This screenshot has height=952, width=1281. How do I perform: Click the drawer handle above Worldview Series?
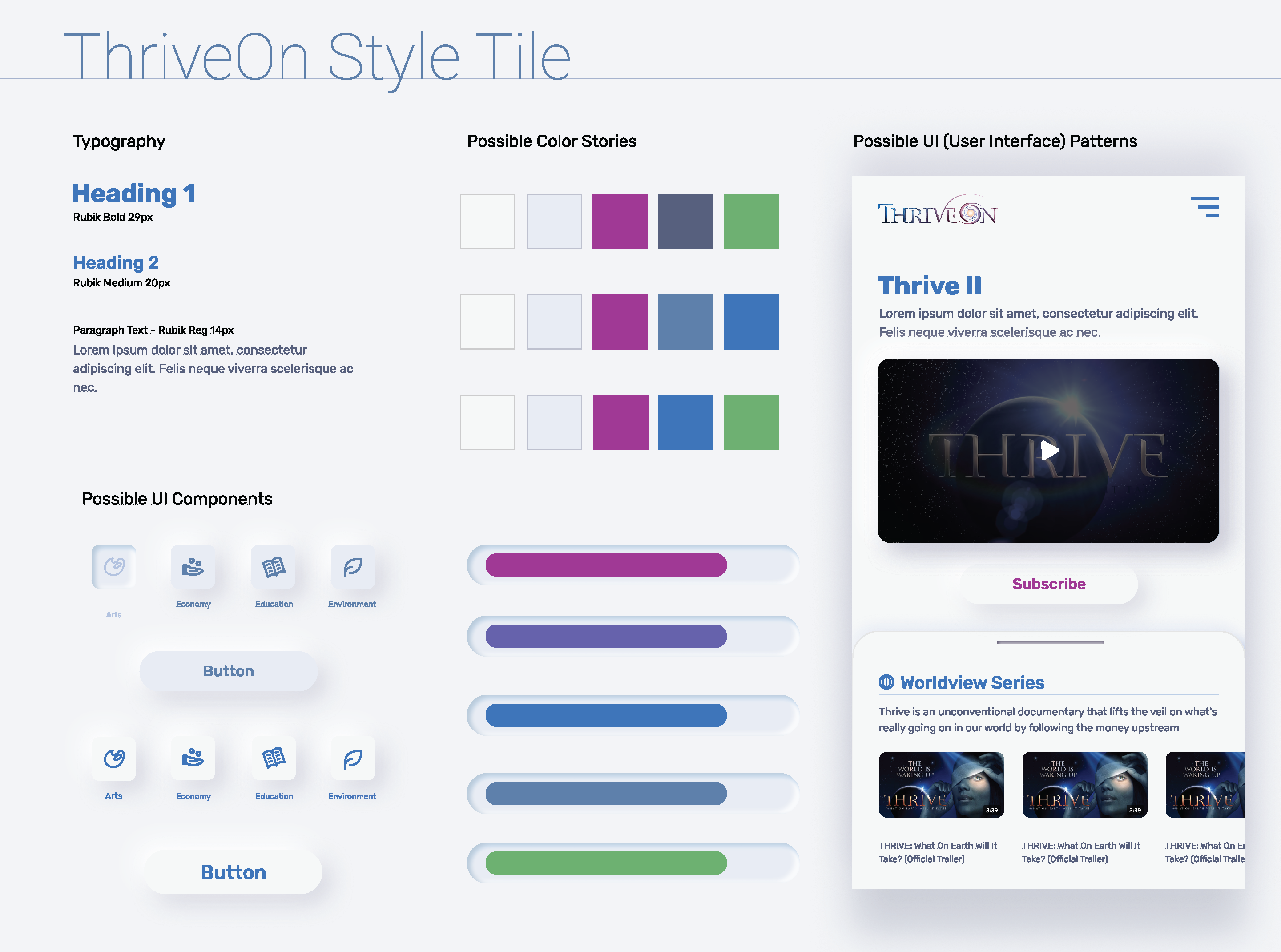point(1050,642)
